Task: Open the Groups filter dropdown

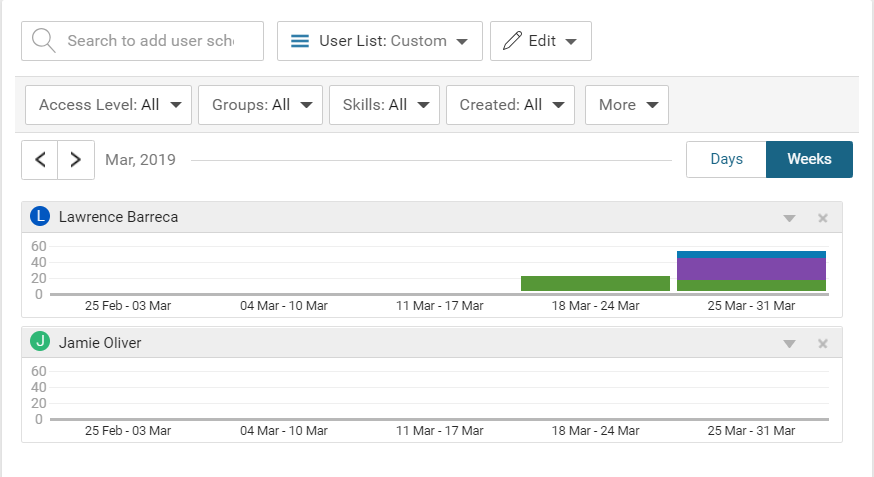Action: pos(260,105)
